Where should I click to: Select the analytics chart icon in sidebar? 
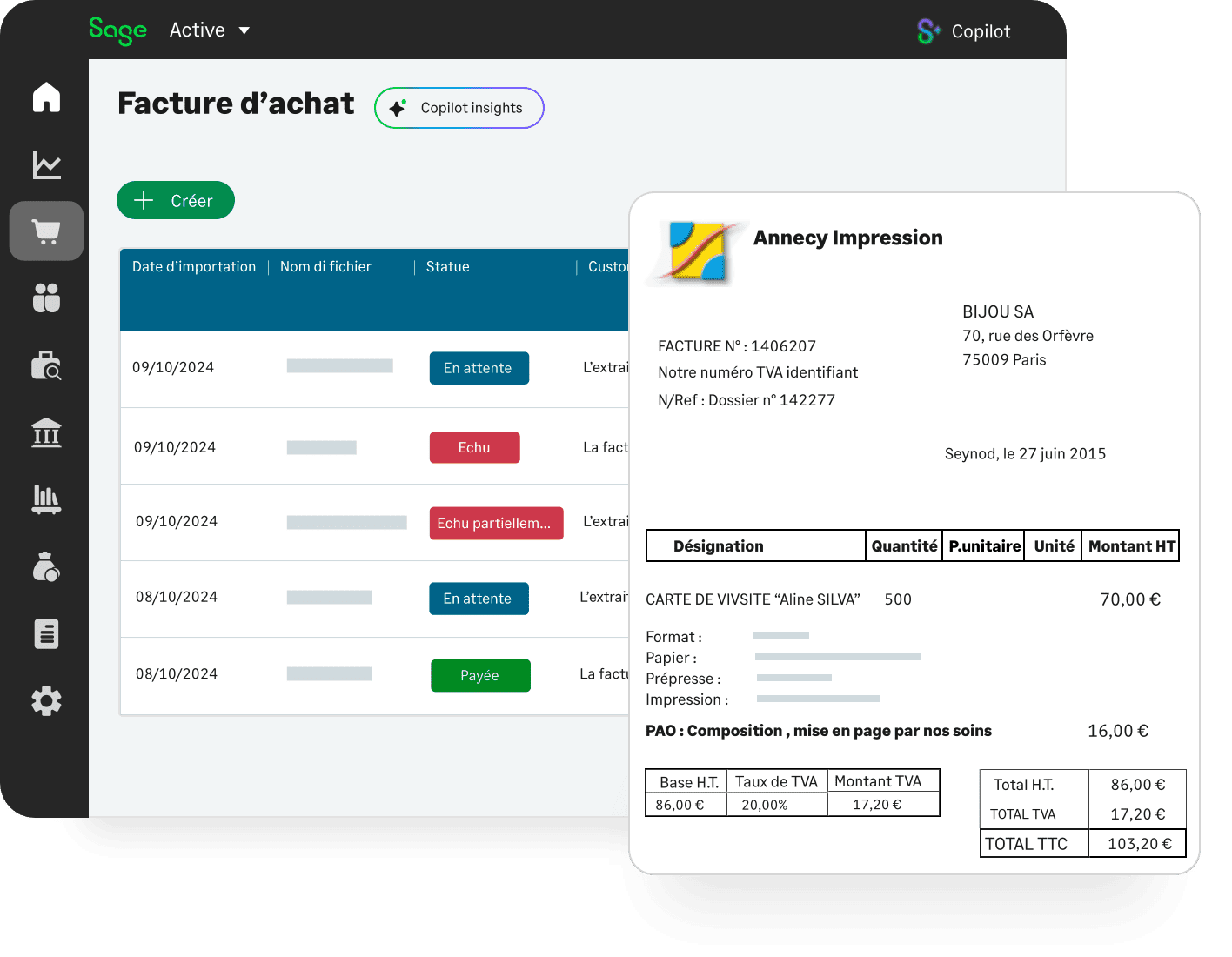point(45,164)
